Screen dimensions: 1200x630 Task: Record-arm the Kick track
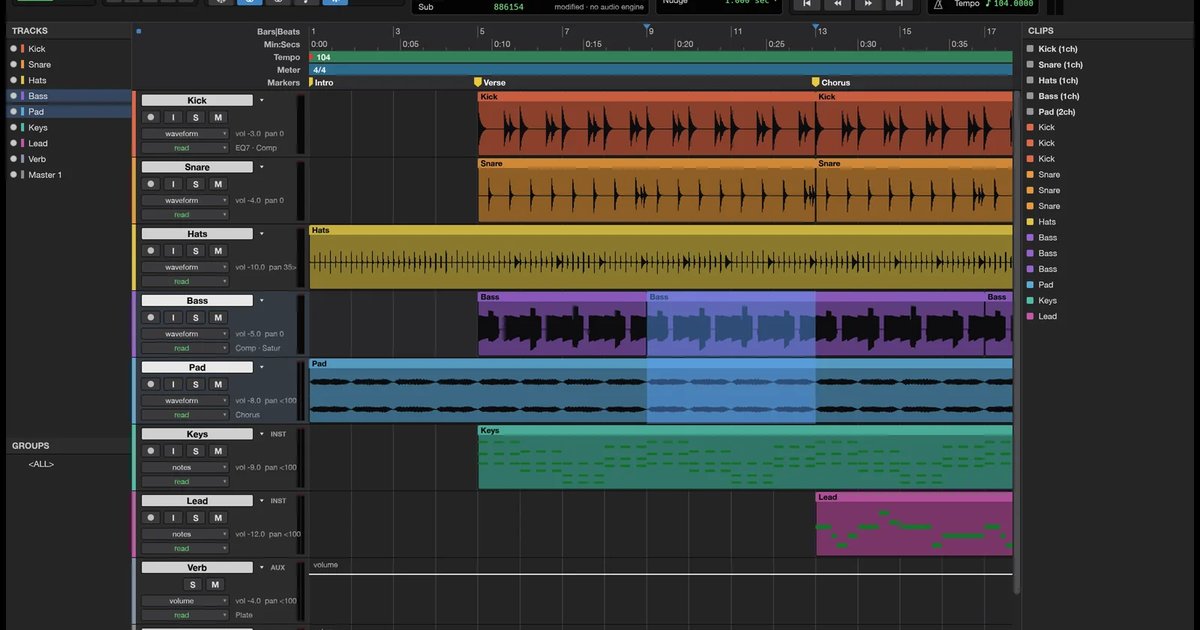151,117
